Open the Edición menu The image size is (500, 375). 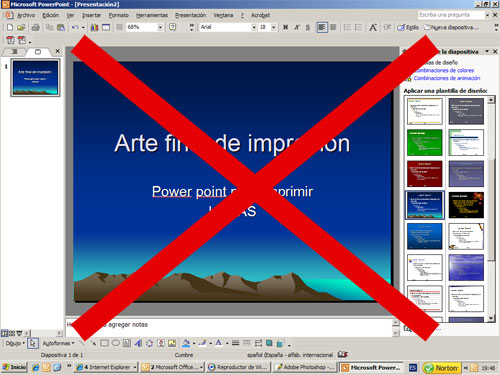(x=51, y=15)
